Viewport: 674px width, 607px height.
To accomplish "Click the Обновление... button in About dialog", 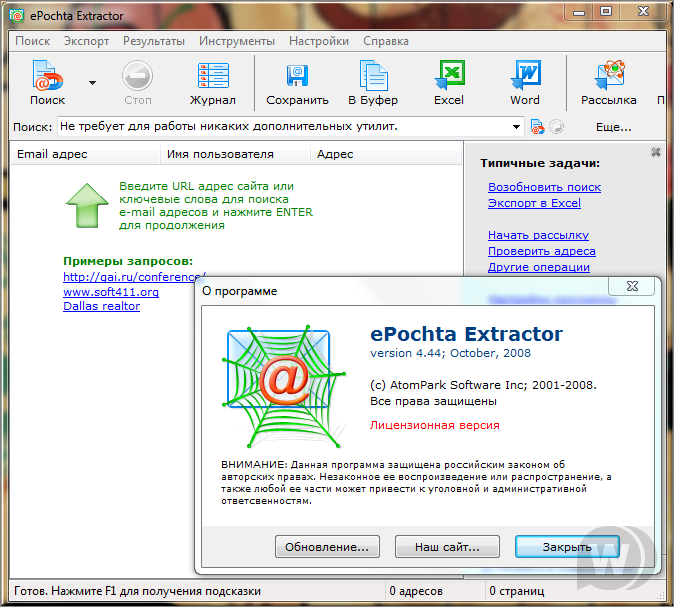I will point(327,547).
